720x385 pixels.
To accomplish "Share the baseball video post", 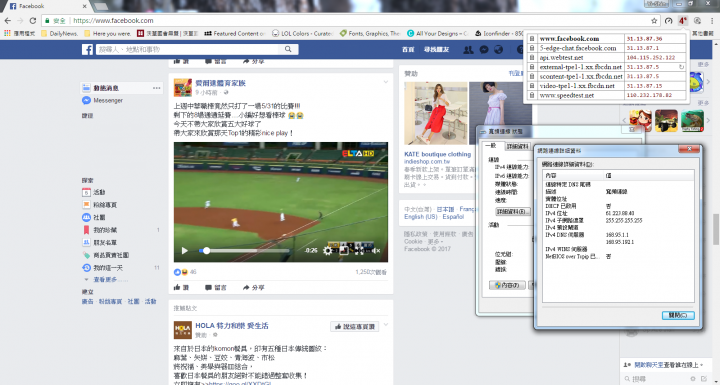I will point(254,288).
